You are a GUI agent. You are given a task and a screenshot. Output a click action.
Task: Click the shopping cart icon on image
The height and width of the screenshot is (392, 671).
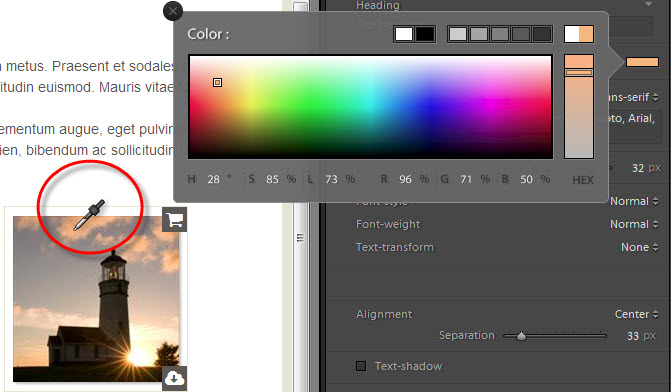click(x=175, y=220)
